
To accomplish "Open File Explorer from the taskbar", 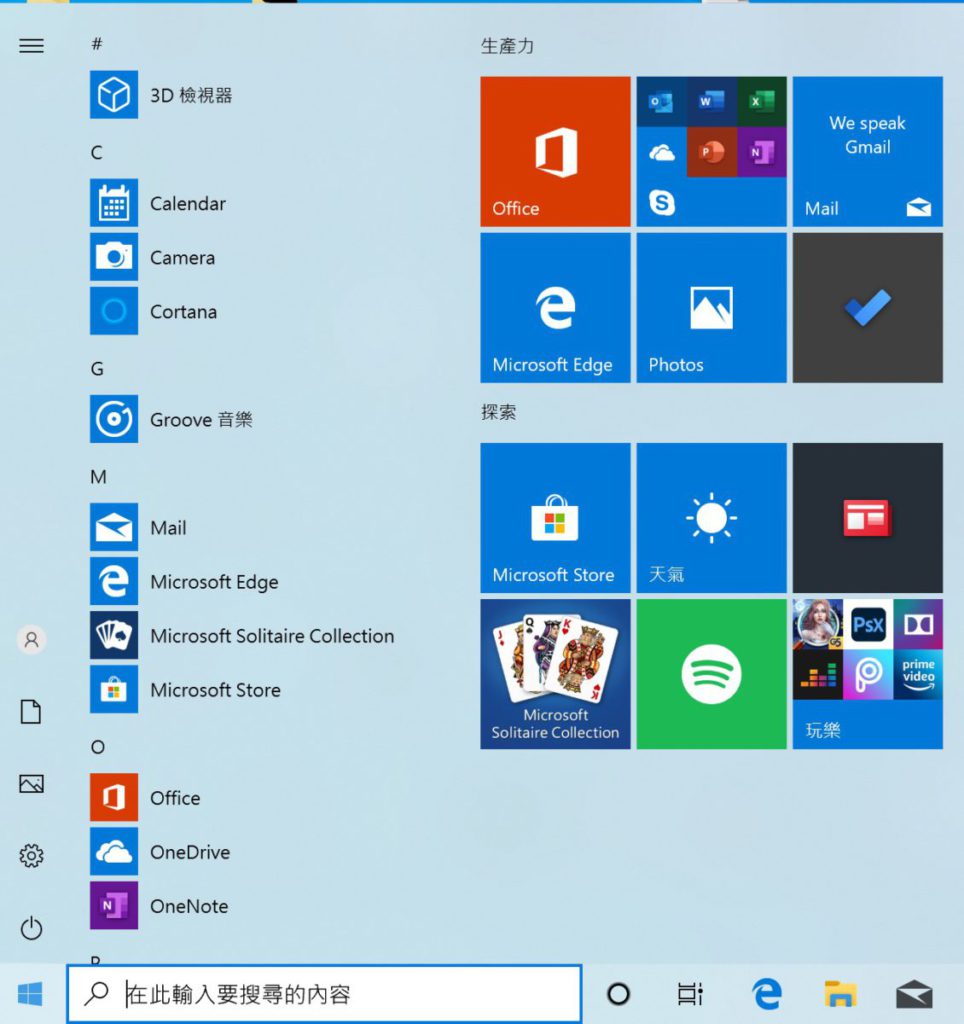I will pyautogui.click(x=840, y=994).
